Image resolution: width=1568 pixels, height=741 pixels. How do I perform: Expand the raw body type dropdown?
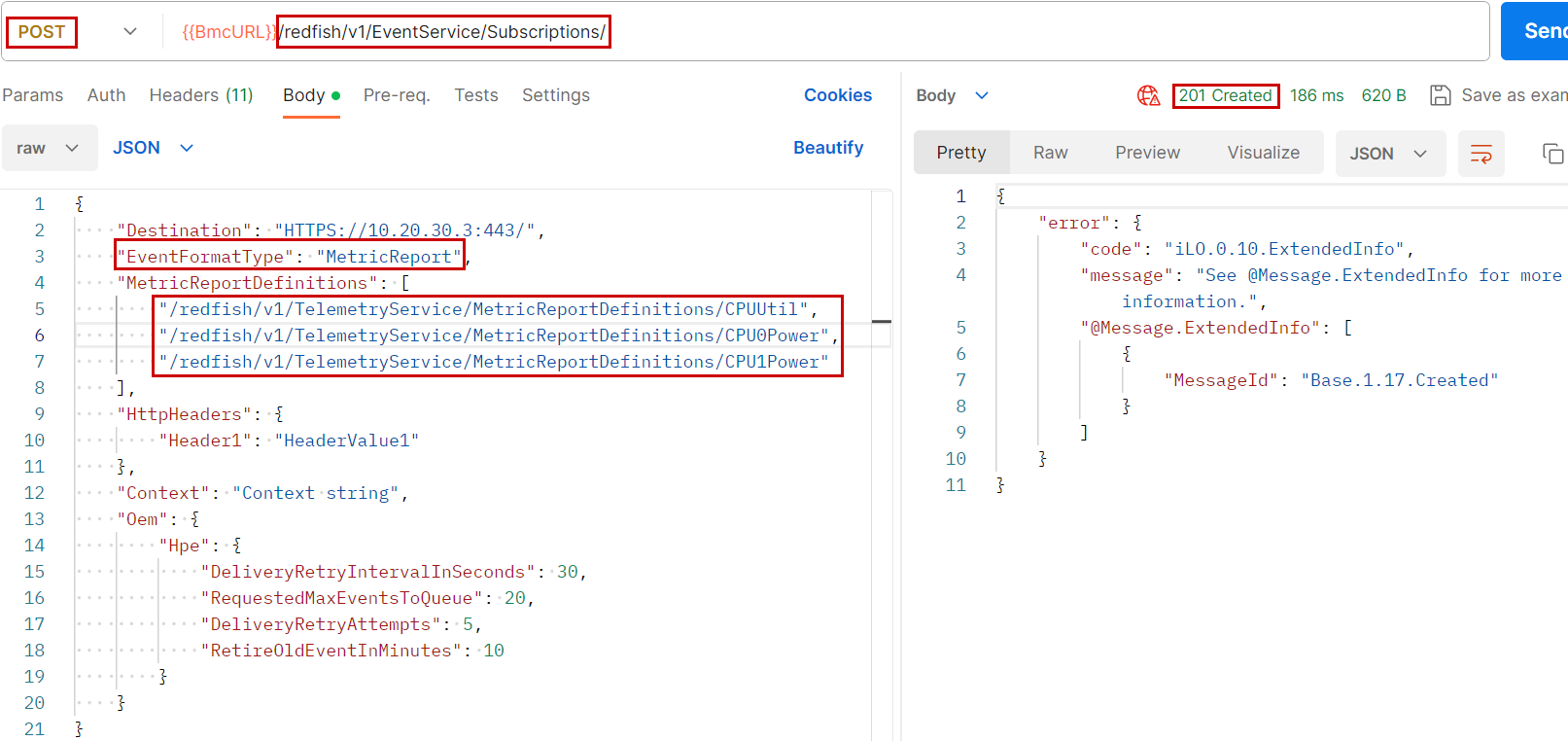click(x=50, y=148)
